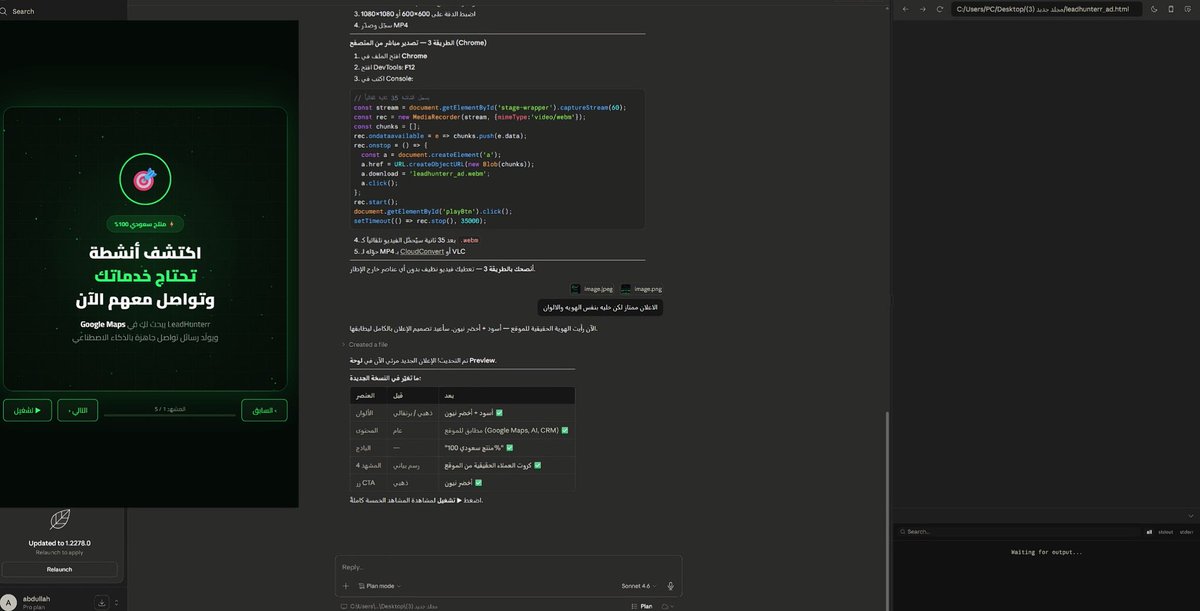This screenshot has width=1200, height=611.
Task: Click the reload icon in the preview browser toolbar
Action: 939,9
